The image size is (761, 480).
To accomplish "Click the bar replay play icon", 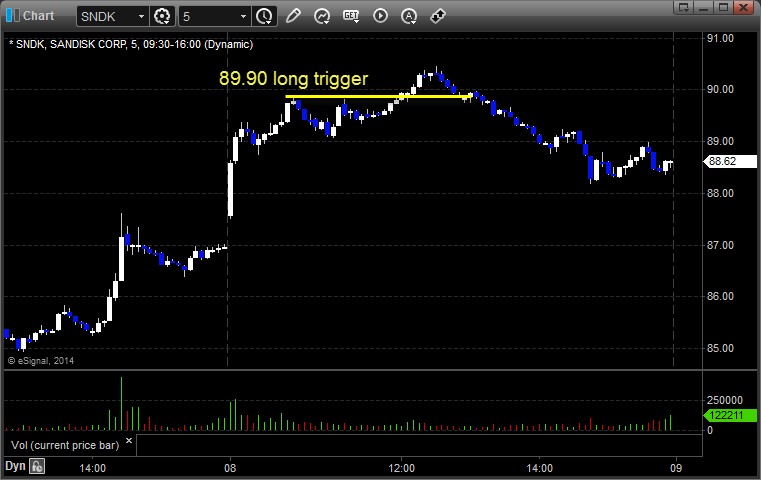I will [380, 16].
